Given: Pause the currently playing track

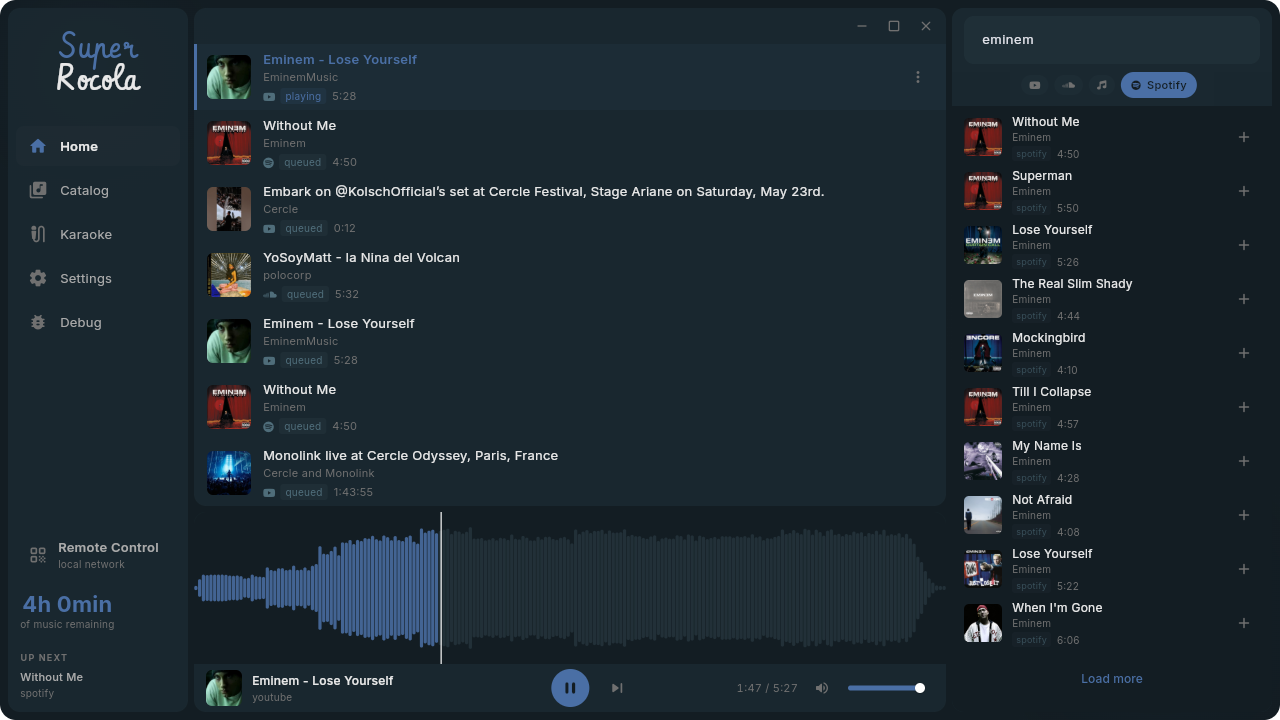Looking at the screenshot, I should coord(570,688).
